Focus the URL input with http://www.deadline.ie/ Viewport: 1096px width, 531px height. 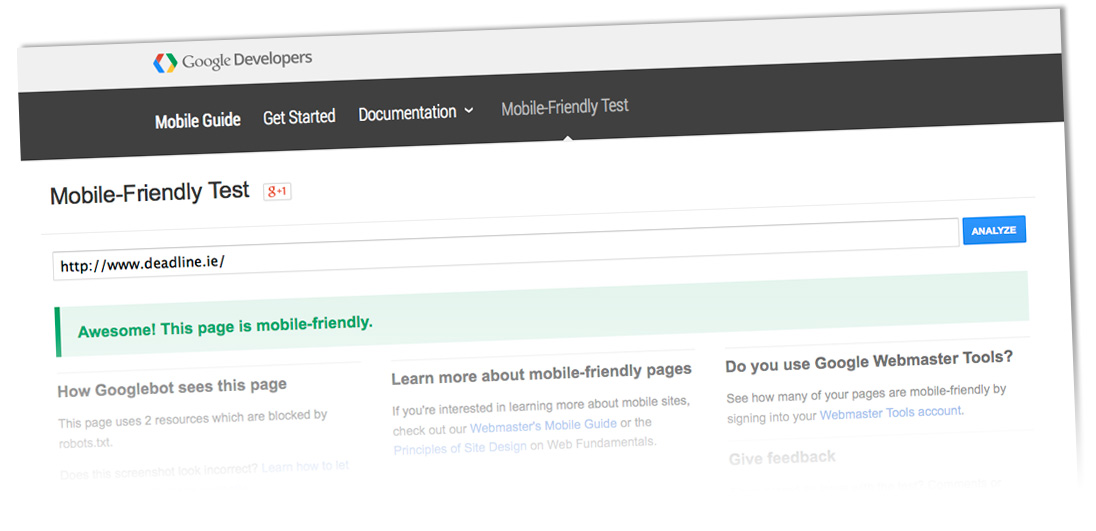(505, 249)
